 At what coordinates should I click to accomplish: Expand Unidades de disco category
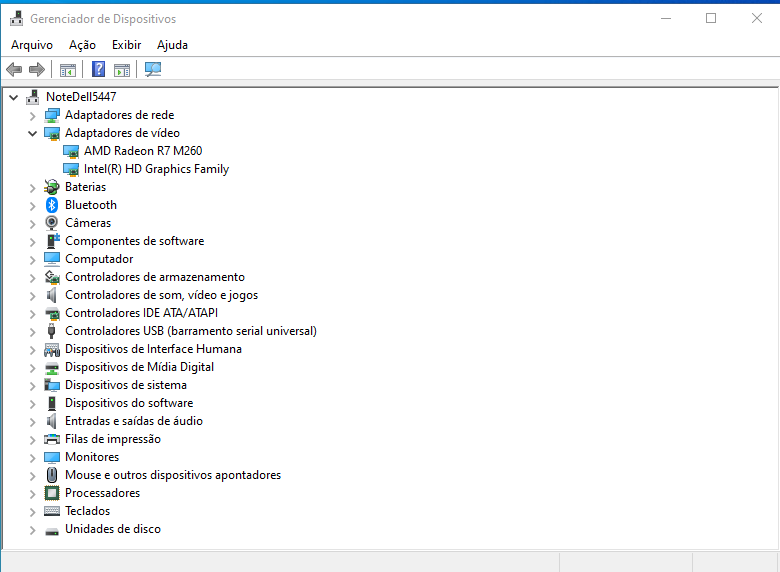pos(33,530)
